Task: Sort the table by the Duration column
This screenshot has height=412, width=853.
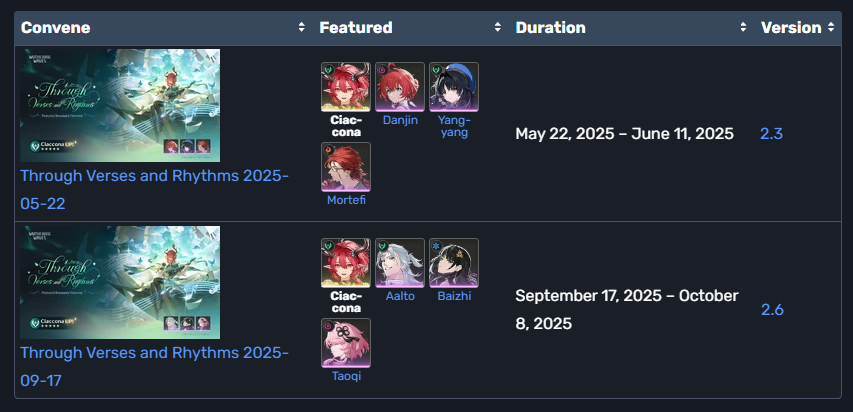Action: [x=743, y=27]
